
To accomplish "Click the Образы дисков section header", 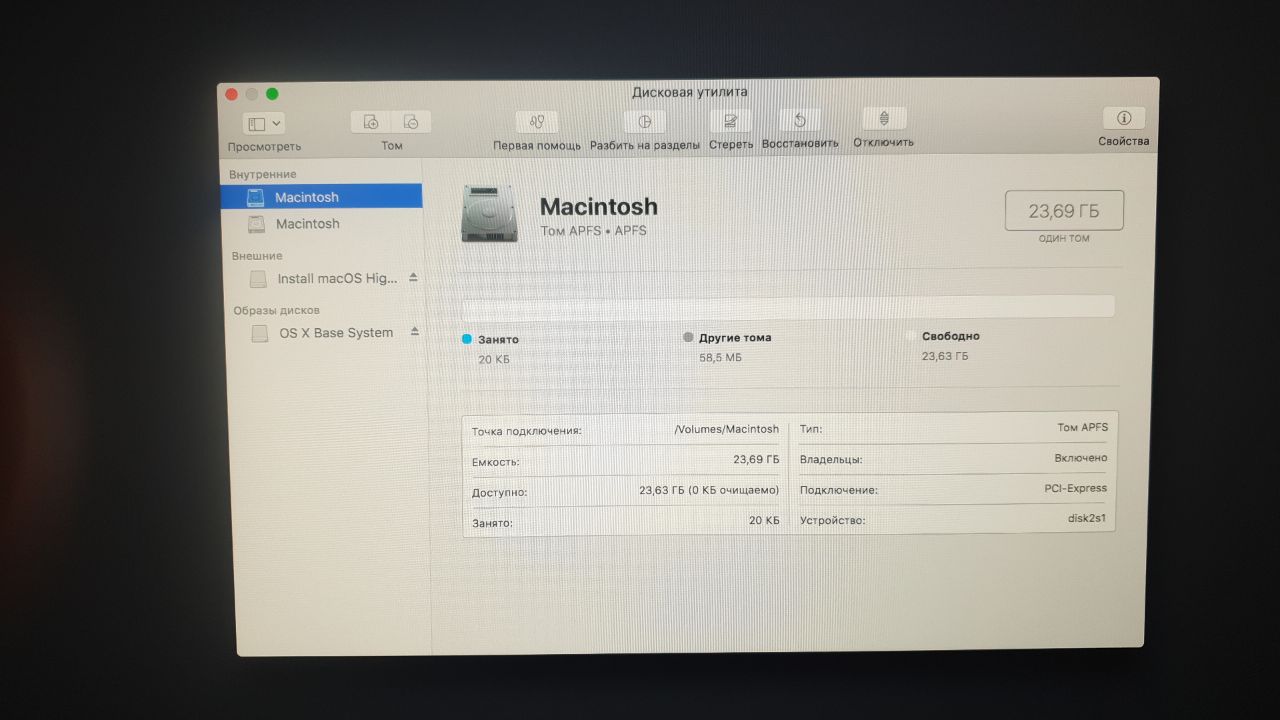I will [277, 310].
